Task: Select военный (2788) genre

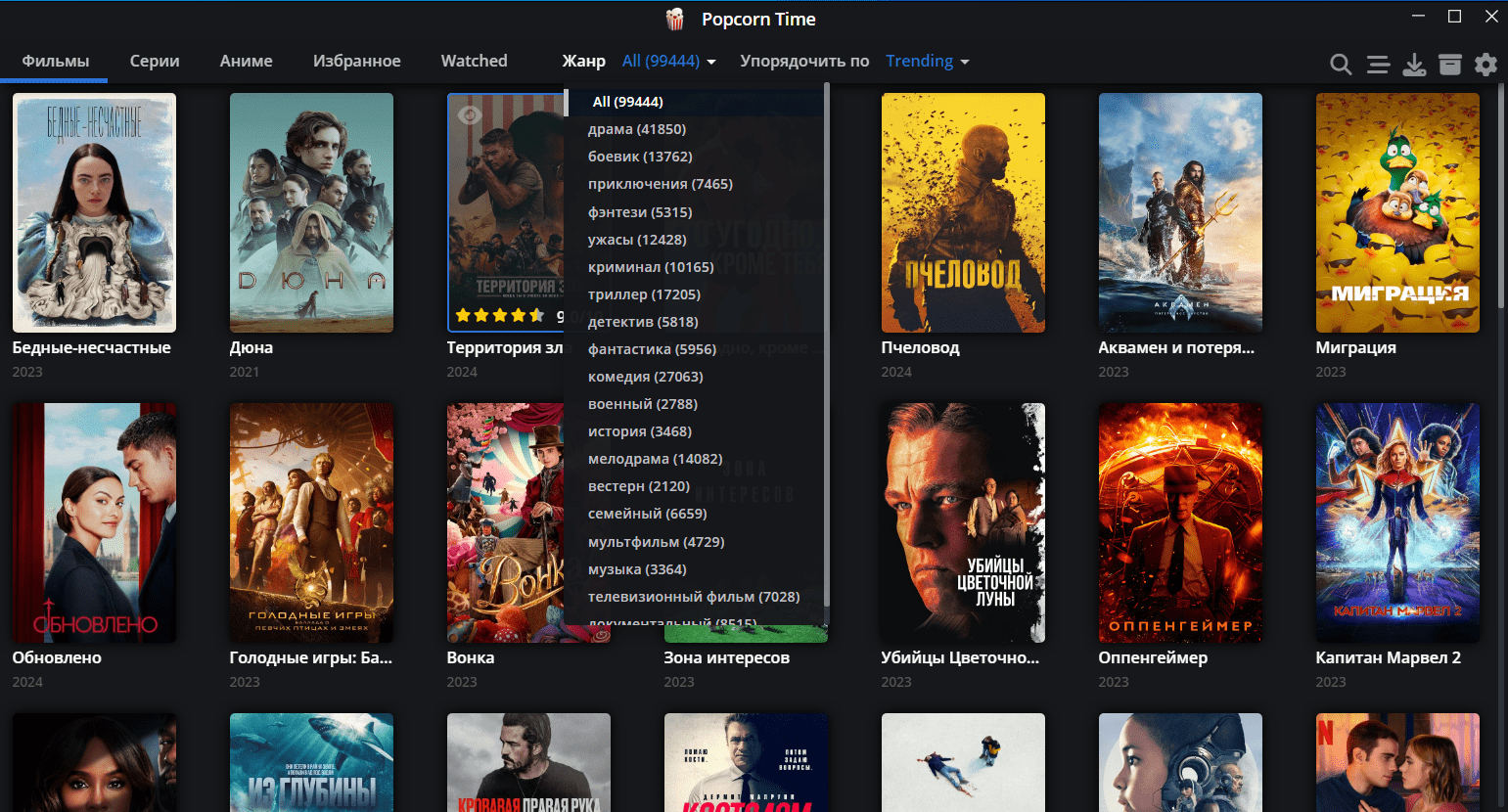Action: (x=696, y=404)
